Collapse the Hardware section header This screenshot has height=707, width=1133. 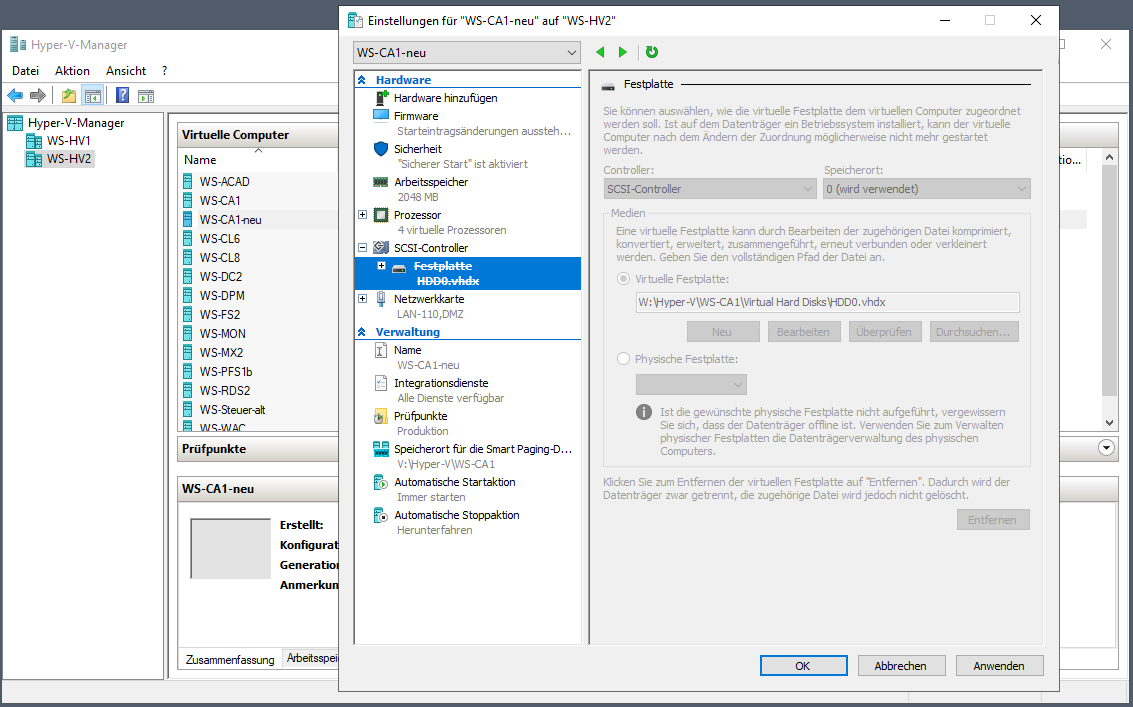pos(362,80)
